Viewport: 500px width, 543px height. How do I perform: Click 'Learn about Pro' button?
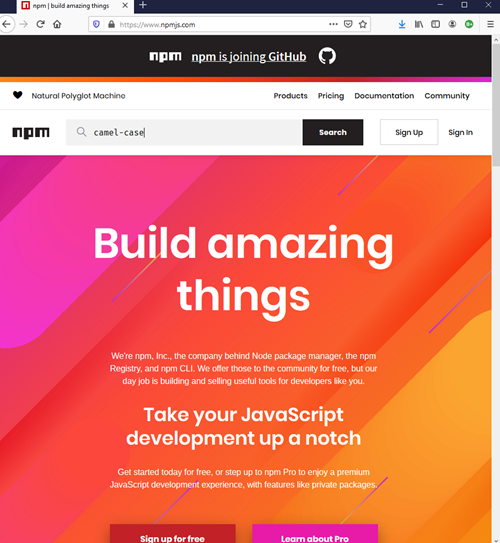coord(315,535)
